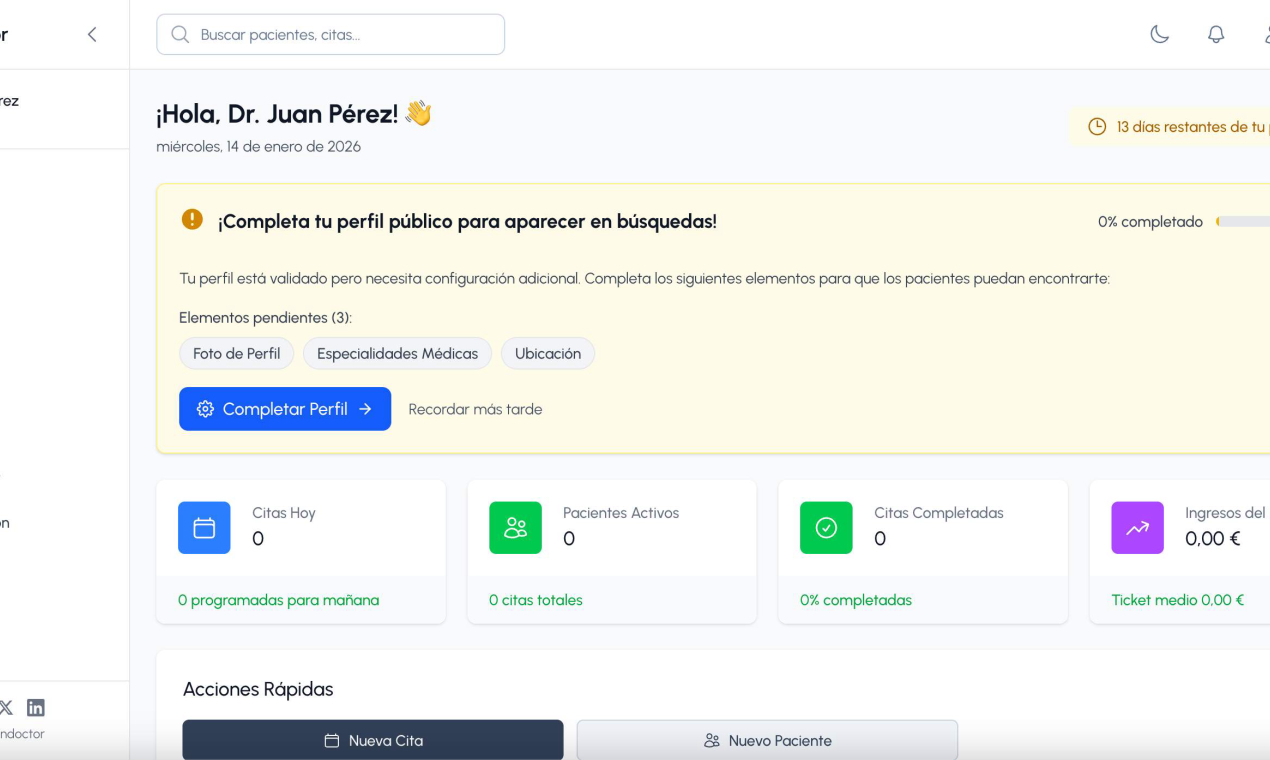1270x760 pixels.
Task: Click the Nueva Cita quick action
Action: coord(373,741)
